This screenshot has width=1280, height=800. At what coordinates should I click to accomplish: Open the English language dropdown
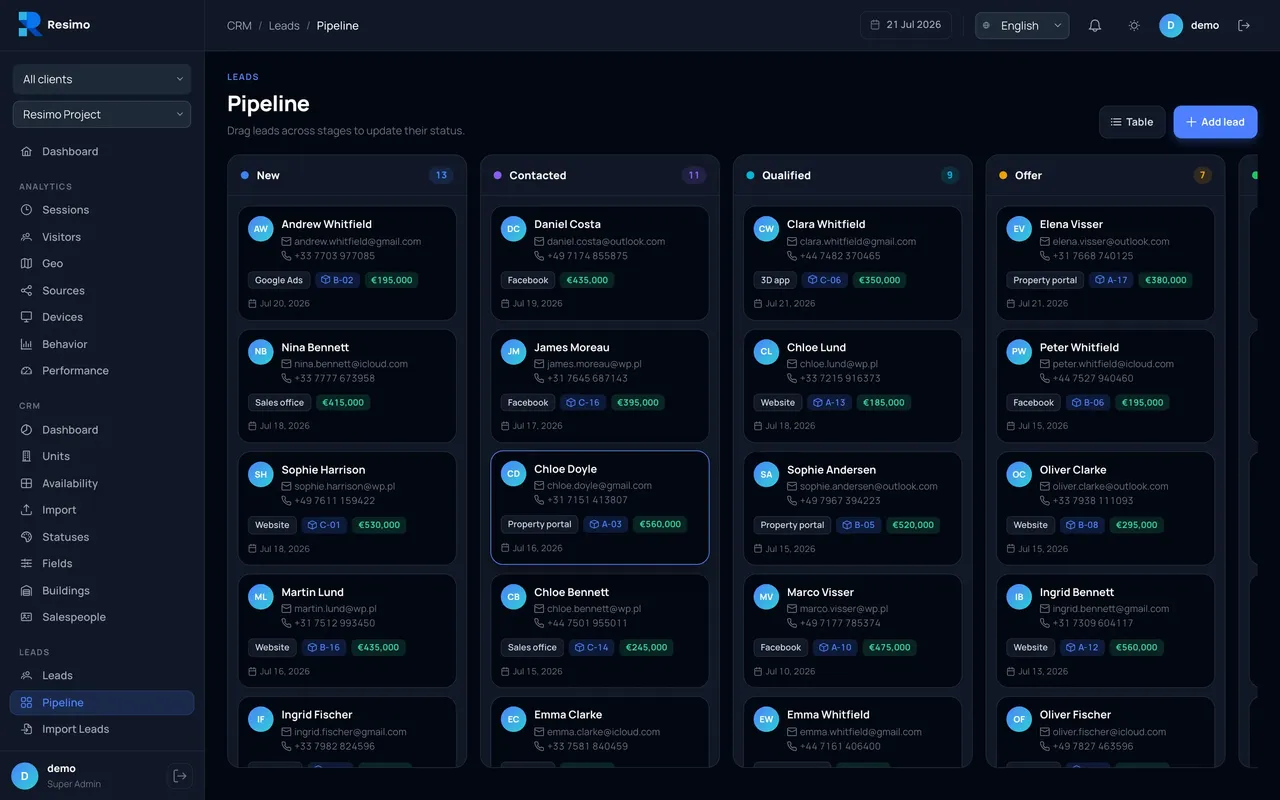pyautogui.click(x=1022, y=26)
